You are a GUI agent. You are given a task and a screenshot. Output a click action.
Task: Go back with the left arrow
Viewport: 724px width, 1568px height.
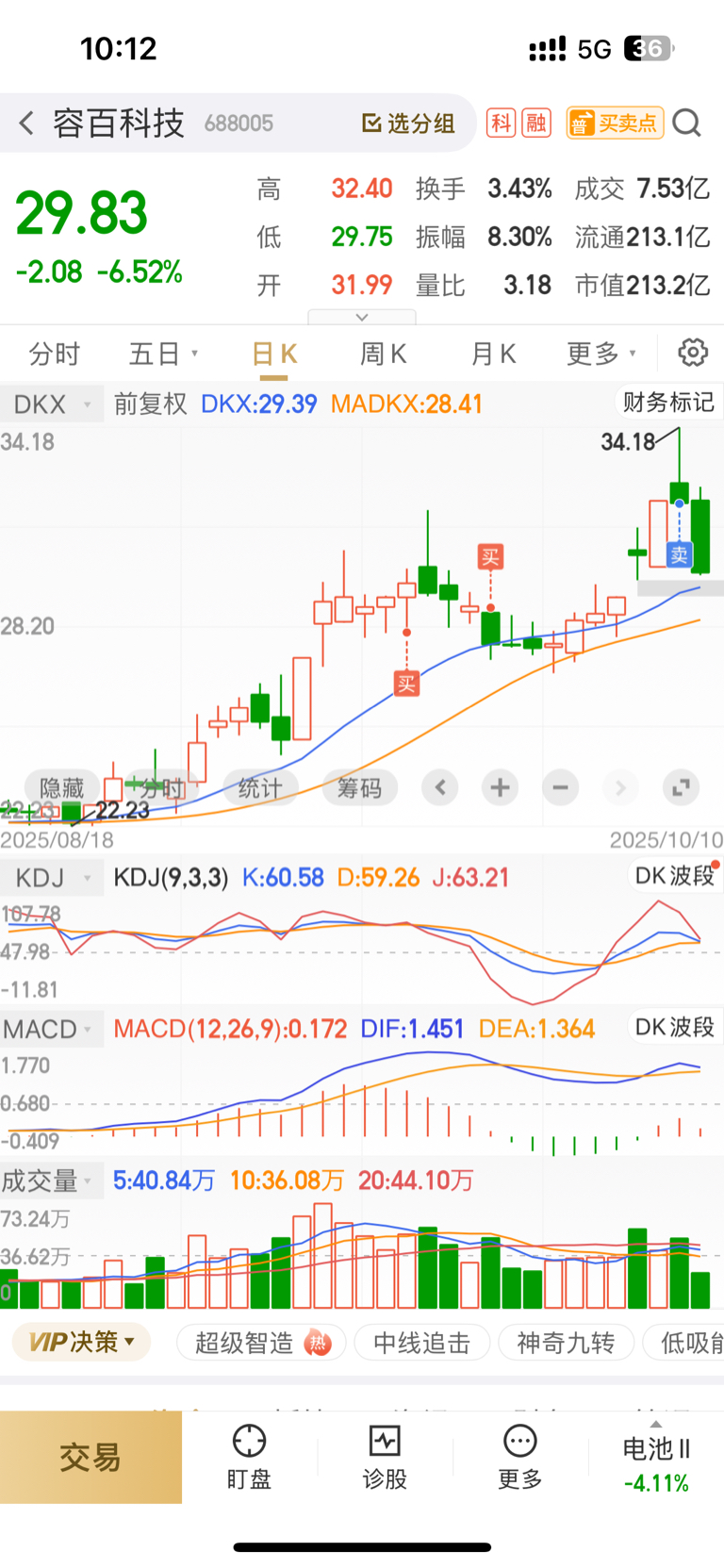click(26, 123)
